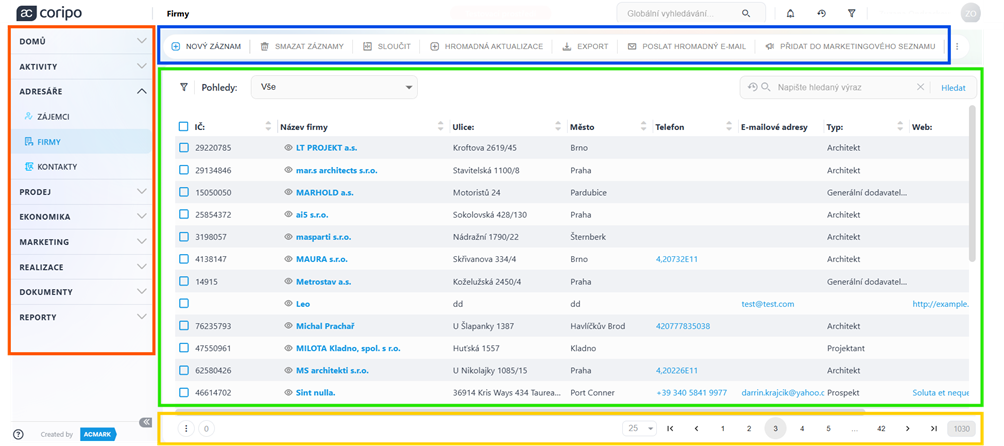The width and height of the screenshot is (1004, 446).
Task: Click the Coripo logo
Action: (49, 13)
